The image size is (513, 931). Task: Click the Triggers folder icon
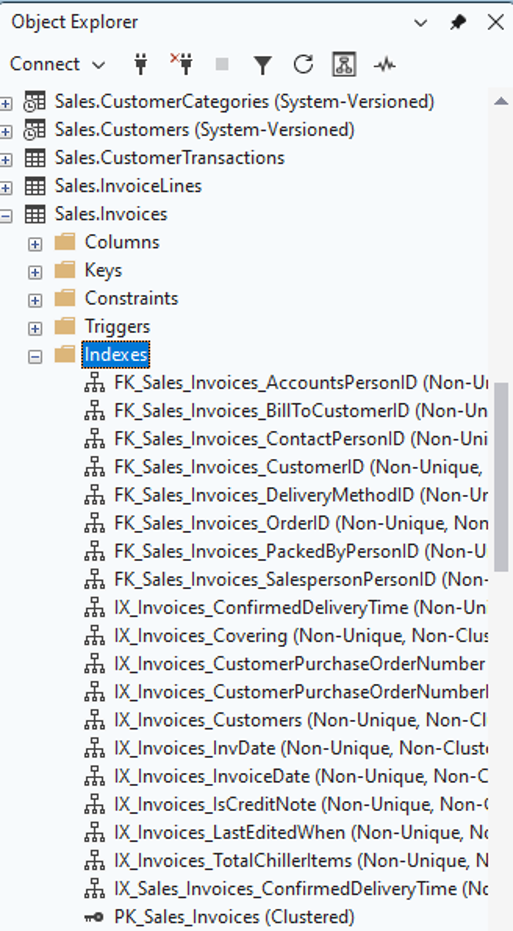tap(65, 326)
